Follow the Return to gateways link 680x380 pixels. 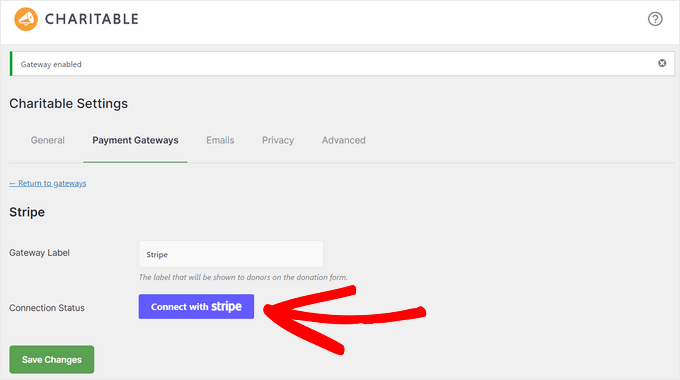pos(48,183)
